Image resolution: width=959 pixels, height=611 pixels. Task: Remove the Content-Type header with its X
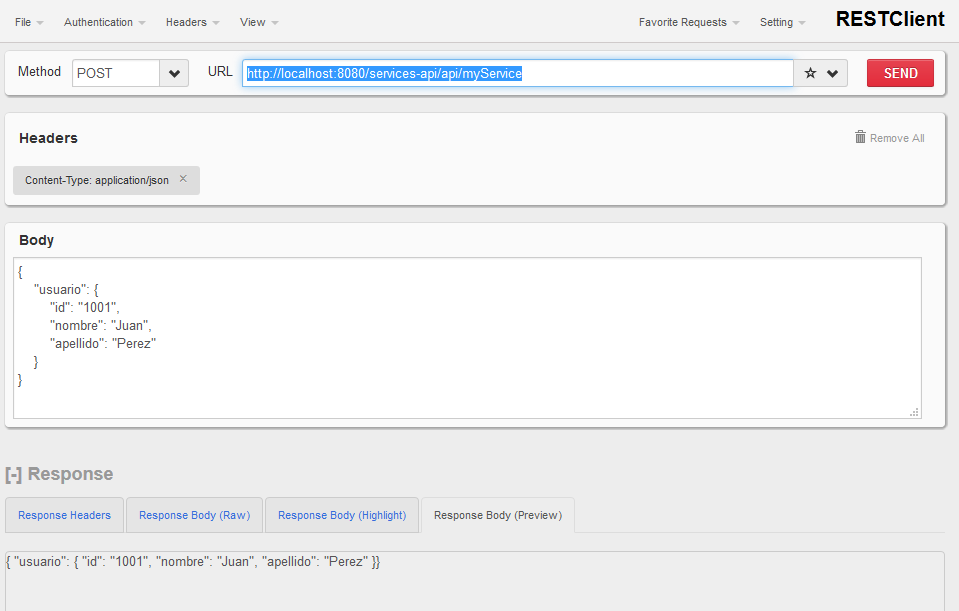pos(183,179)
